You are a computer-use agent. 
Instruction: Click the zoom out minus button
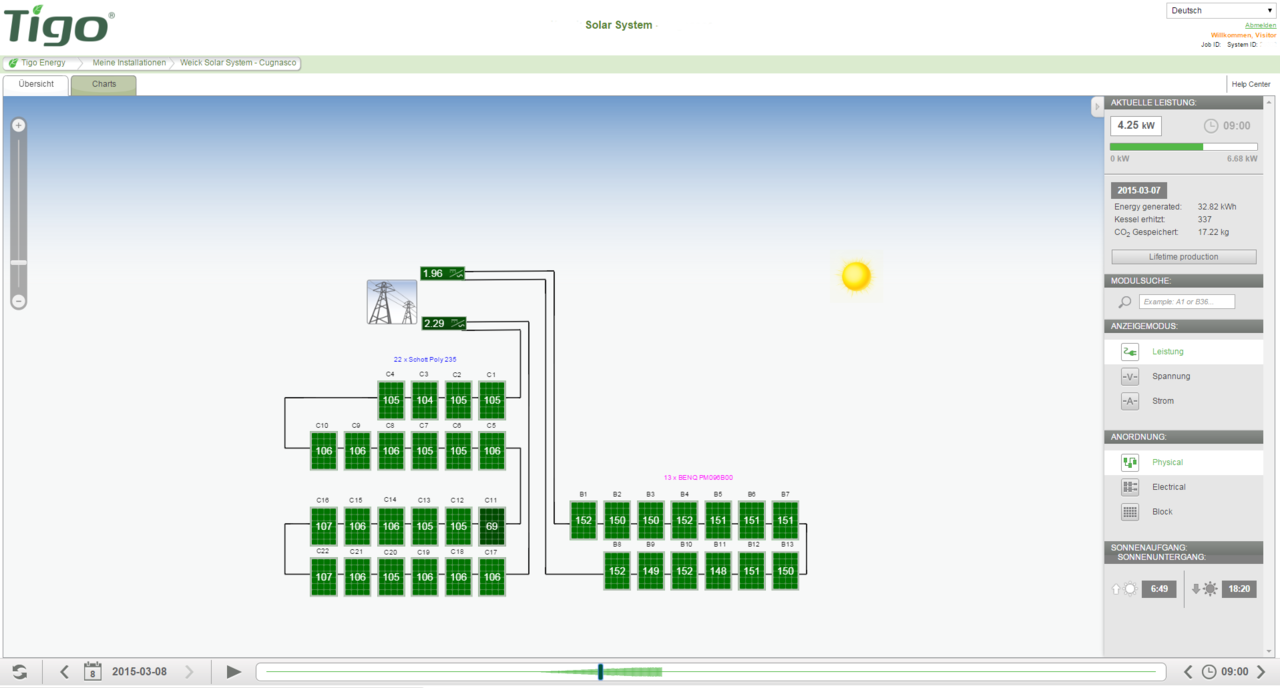tap(18, 301)
